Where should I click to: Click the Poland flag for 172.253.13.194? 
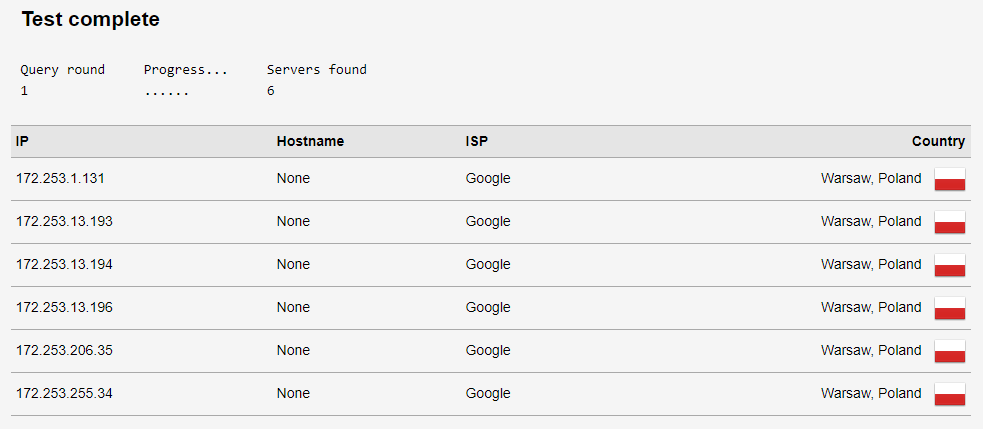(950, 265)
